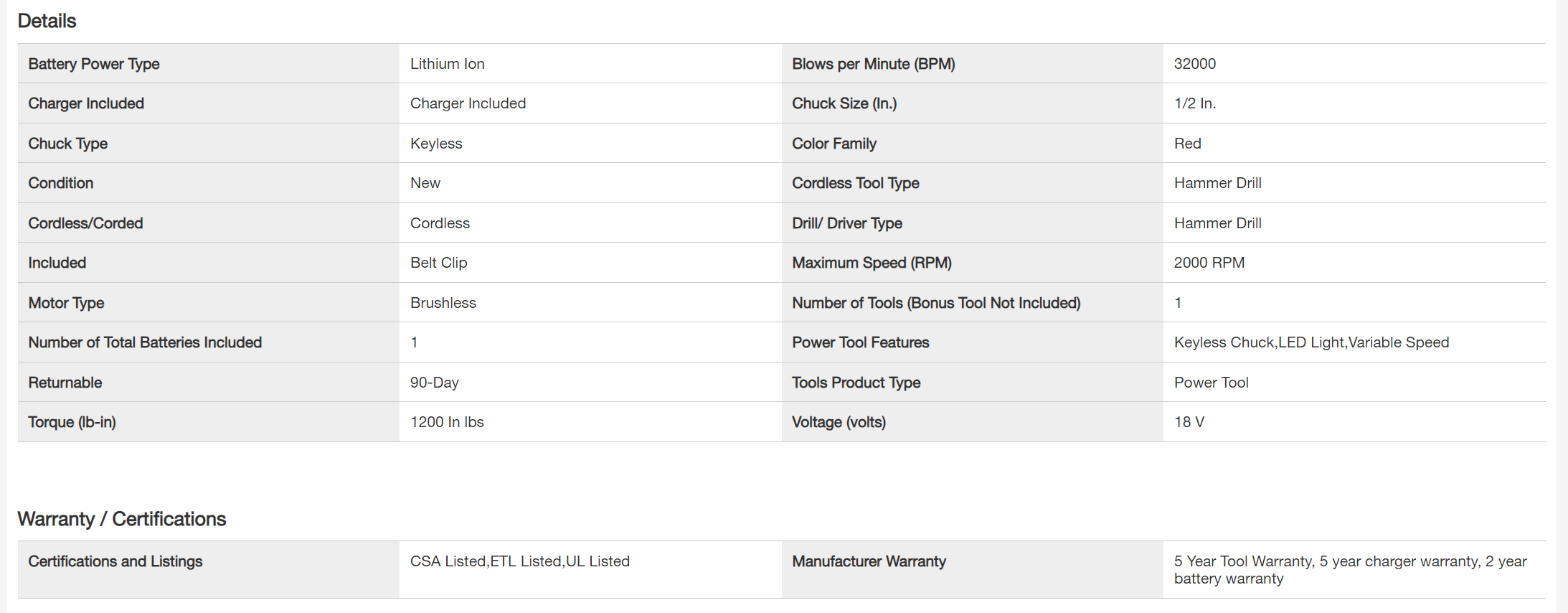Viewport: 1568px width, 613px height.
Task: Click the Keyless chuck type value
Action: (436, 144)
